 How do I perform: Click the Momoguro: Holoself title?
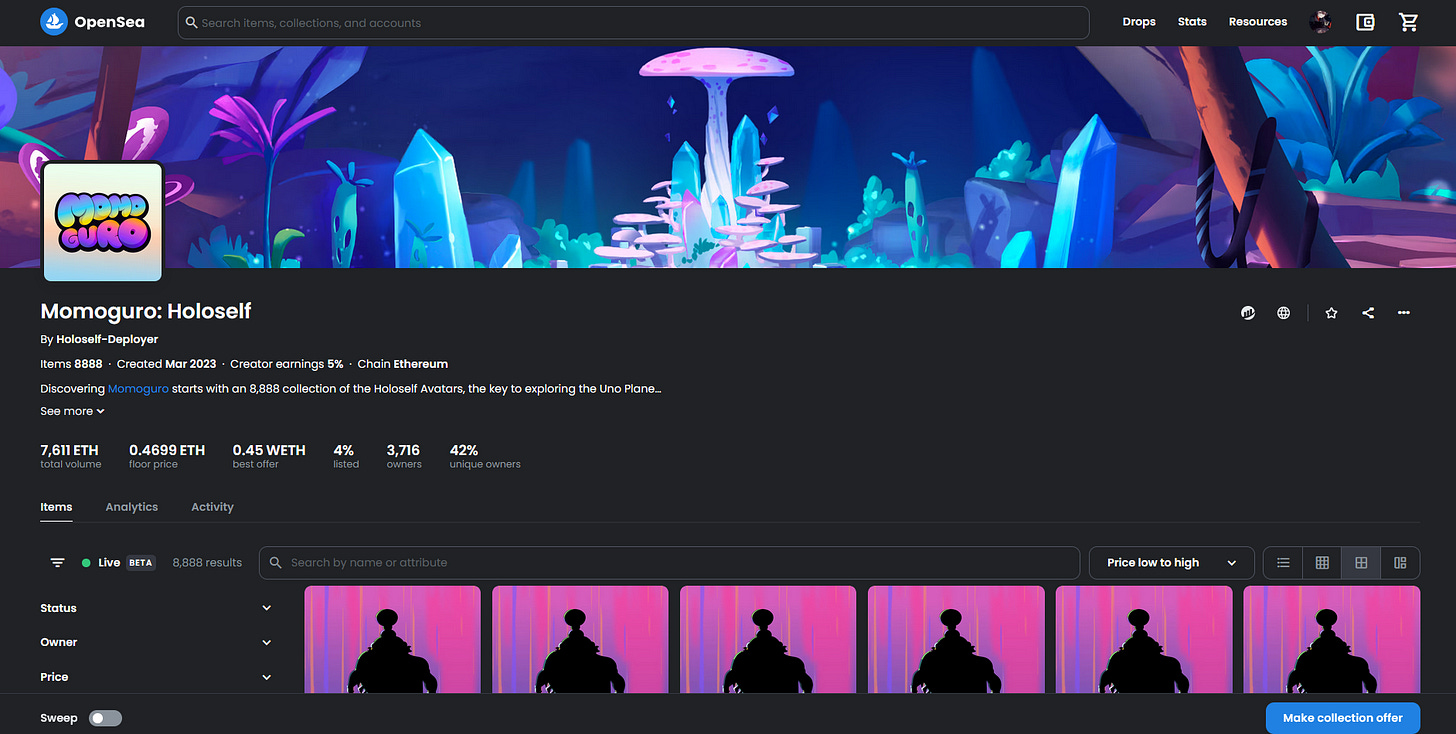click(x=146, y=311)
